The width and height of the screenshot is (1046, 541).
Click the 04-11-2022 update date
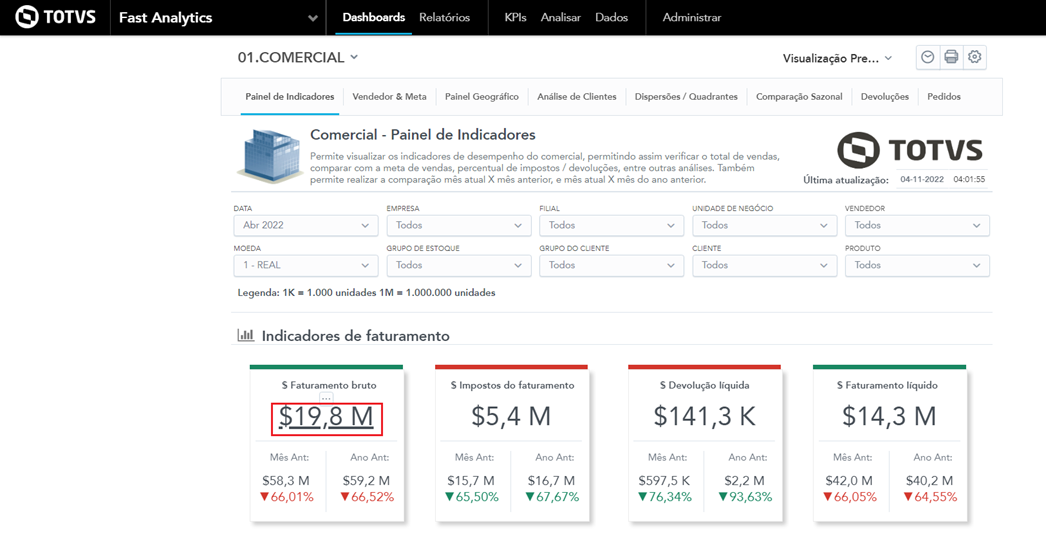pyautogui.click(x=922, y=180)
